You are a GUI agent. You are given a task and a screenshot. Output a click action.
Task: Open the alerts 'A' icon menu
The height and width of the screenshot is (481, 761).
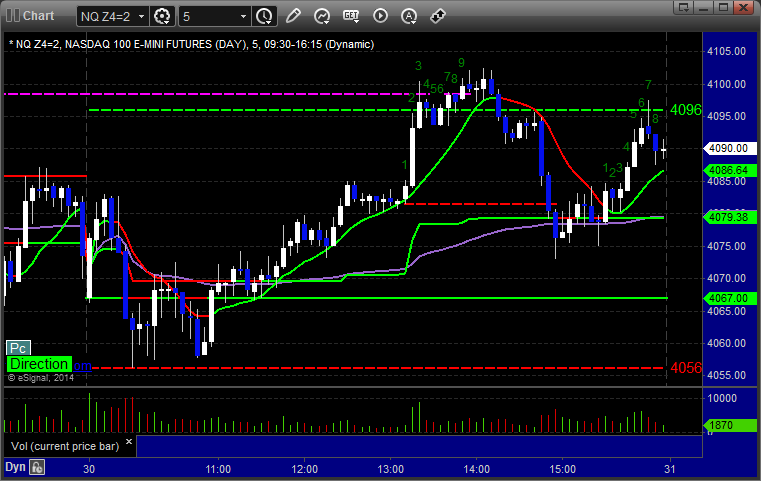(x=409, y=17)
